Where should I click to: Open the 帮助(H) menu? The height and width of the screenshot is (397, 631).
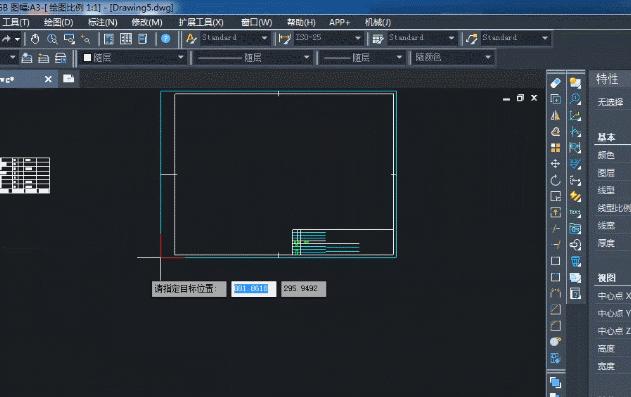[x=301, y=22]
